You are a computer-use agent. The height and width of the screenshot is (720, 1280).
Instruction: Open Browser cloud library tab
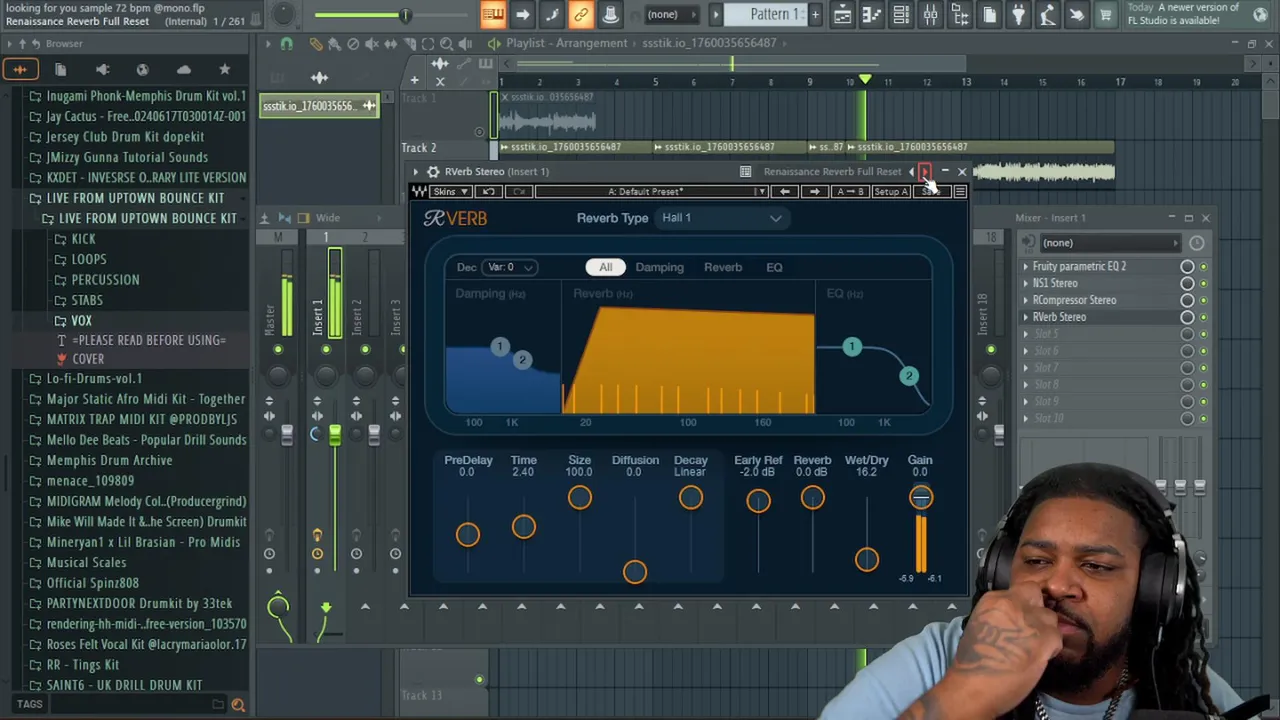183,69
